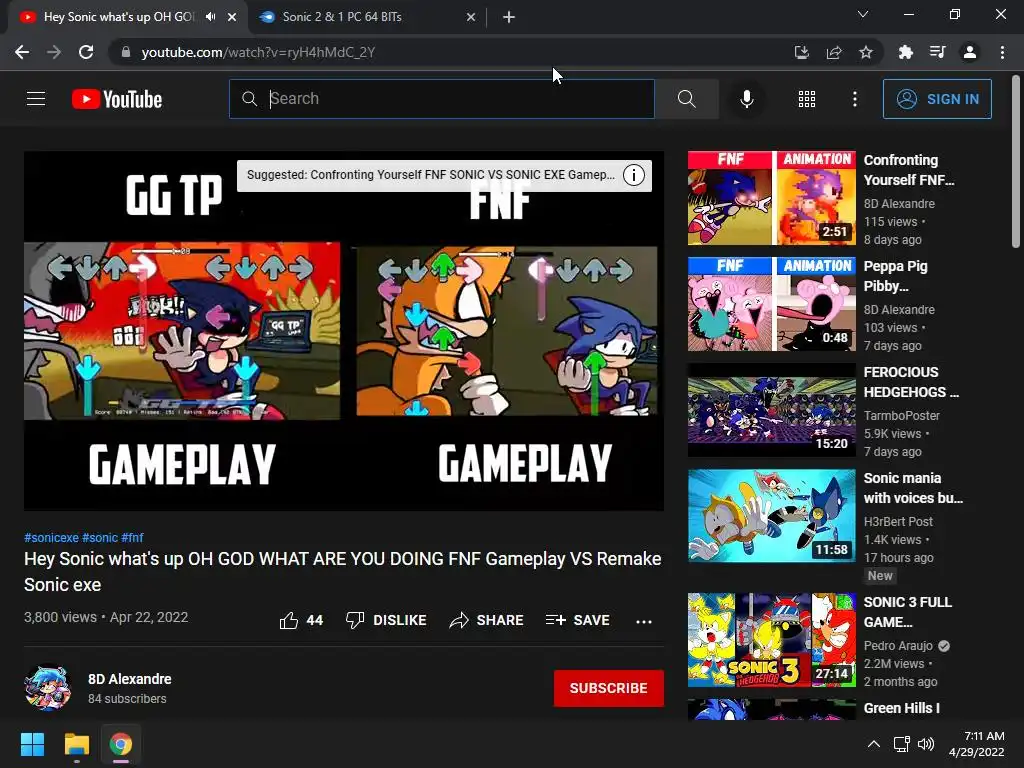The width and height of the screenshot is (1024, 768).
Task: Open SONIC 3 FULL GAME thumbnail
Action: click(771, 640)
